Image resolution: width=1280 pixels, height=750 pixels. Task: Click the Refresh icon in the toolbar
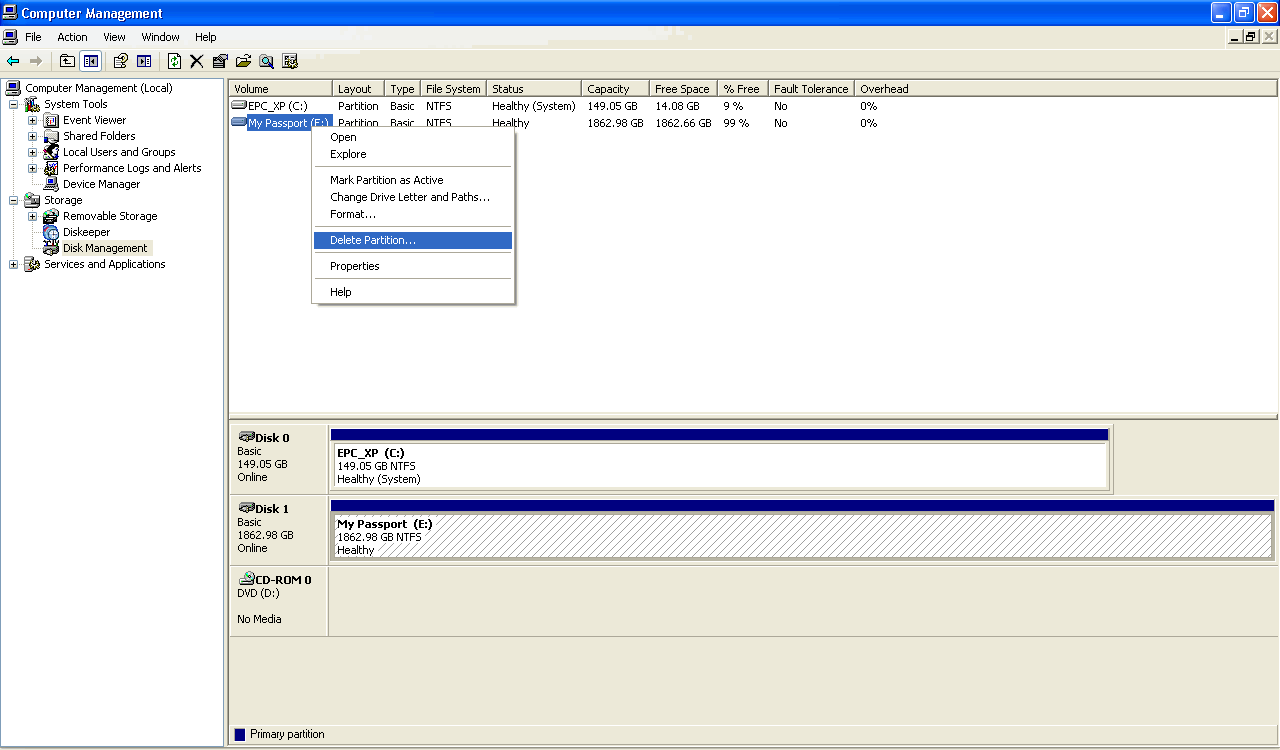[174, 61]
